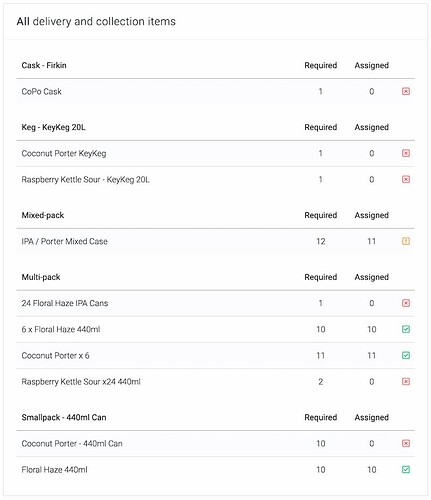This screenshot has width=431, height=500.
Task: Click red X icon for 24 Floral Haze IPA Cans
Action: click(x=406, y=303)
